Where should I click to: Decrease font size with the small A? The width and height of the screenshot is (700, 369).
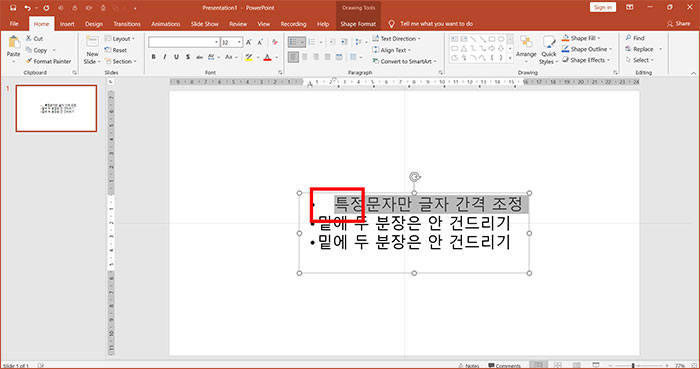pyautogui.click(x=260, y=42)
